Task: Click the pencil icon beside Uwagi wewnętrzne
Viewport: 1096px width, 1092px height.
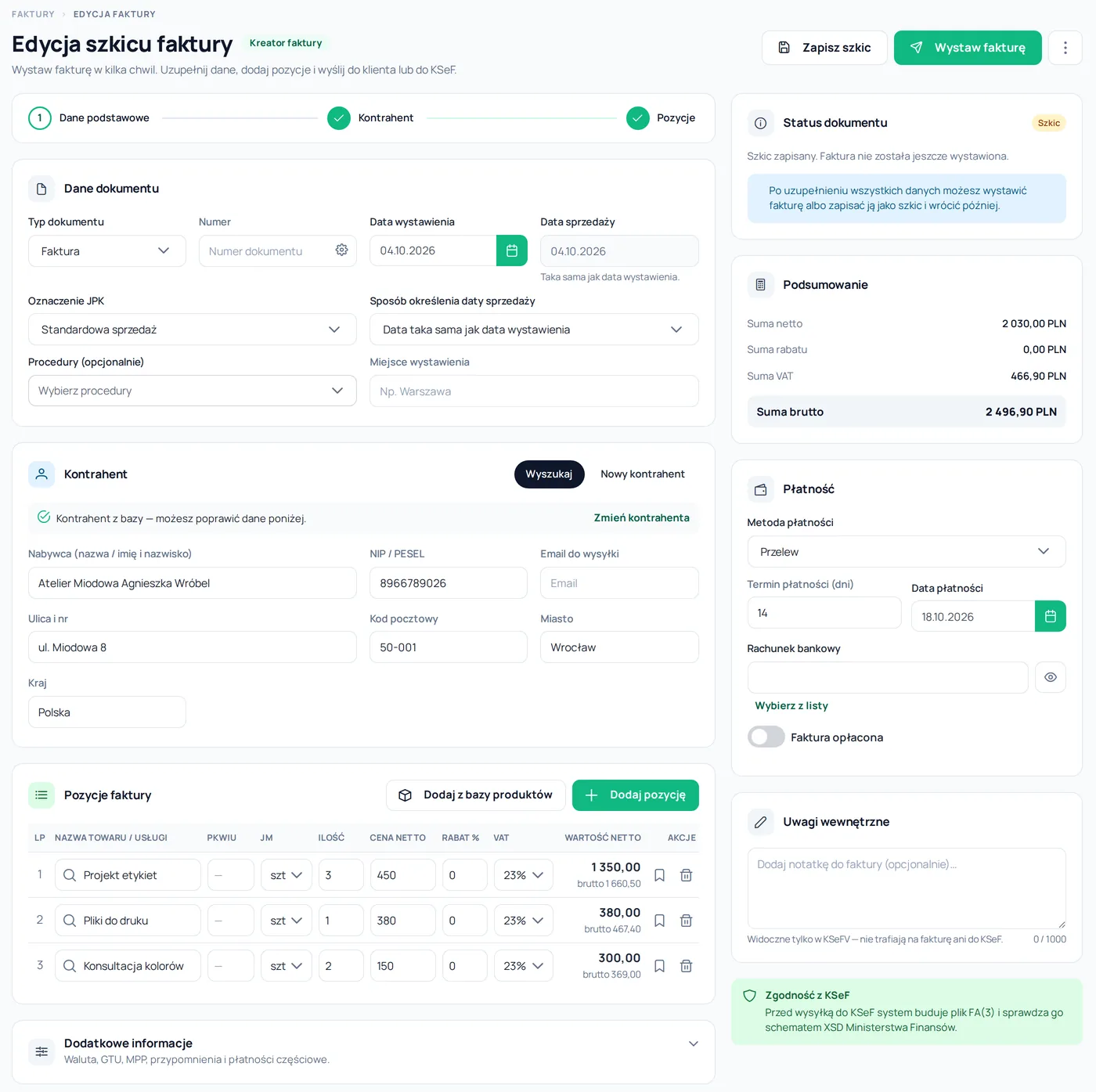Action: (x=760, y=822)
